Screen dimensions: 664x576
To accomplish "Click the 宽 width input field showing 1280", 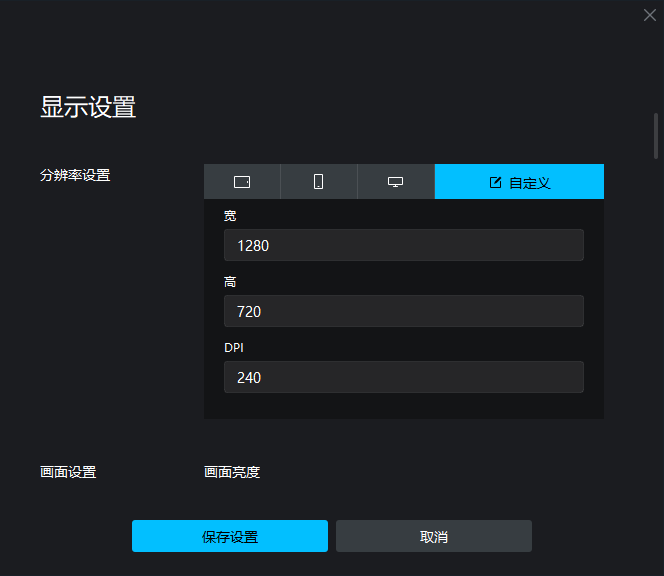I will pyautogui.click(x=404, y=245).
